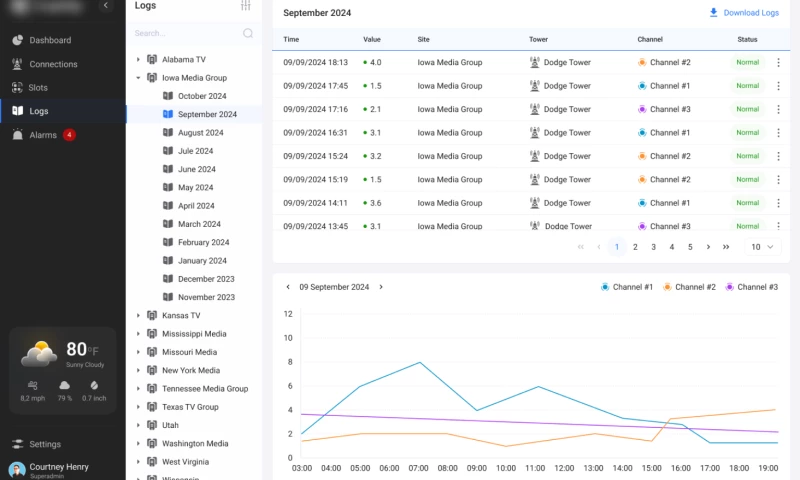Sort by the Status column header
This screenshot has height=480, width=800.
(747, 39)
